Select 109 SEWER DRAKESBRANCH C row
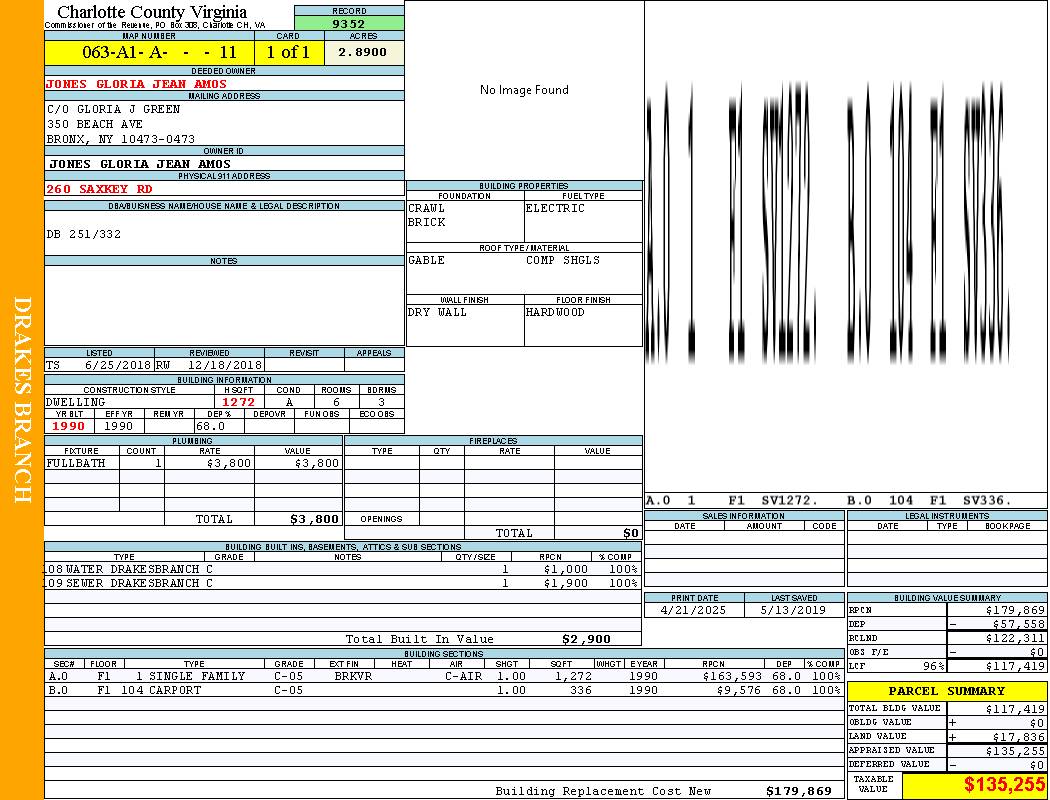This screenshot has height=800, width=1050. coord(343,583)
